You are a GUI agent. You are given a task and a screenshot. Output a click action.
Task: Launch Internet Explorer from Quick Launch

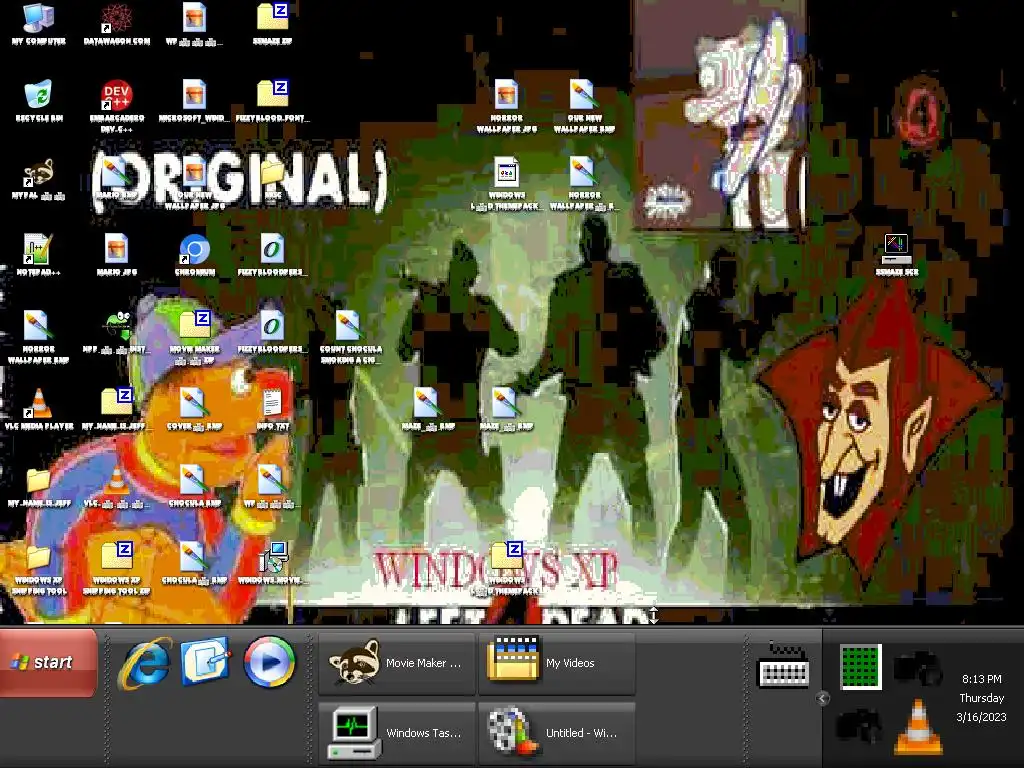pyautogui.click(x=144, y=662)
